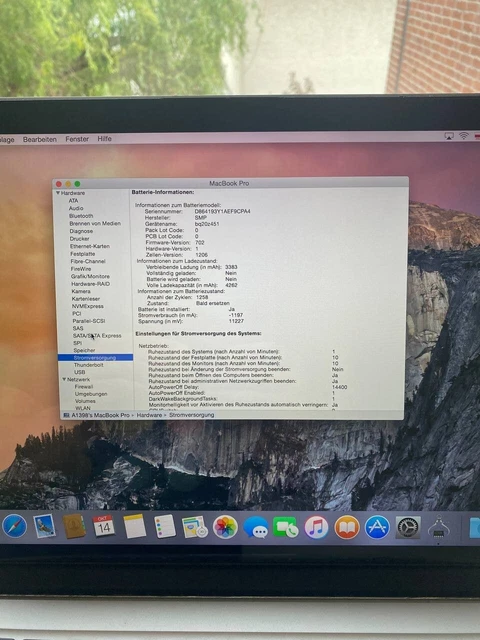Screen dimensions: 480x640
Task: Select Thunderbolt in the sidebar
Action: pyautogui.click(x=88, y=365)
